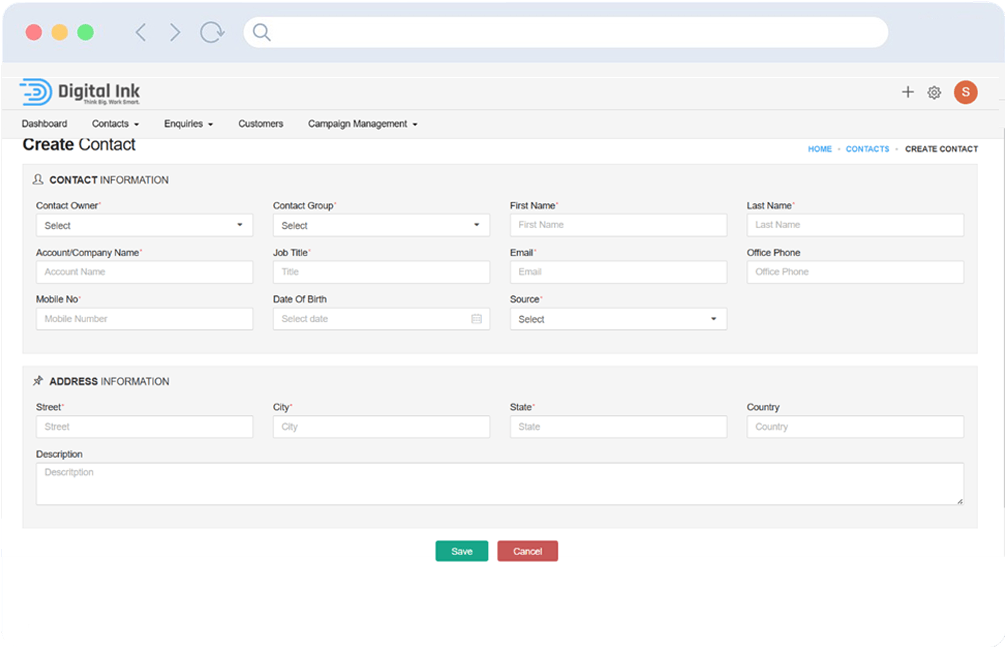The height and width of the screenshot is (647, 1005).
Task: Follow the HOME breadcrumb link
Action: point(819,149)
